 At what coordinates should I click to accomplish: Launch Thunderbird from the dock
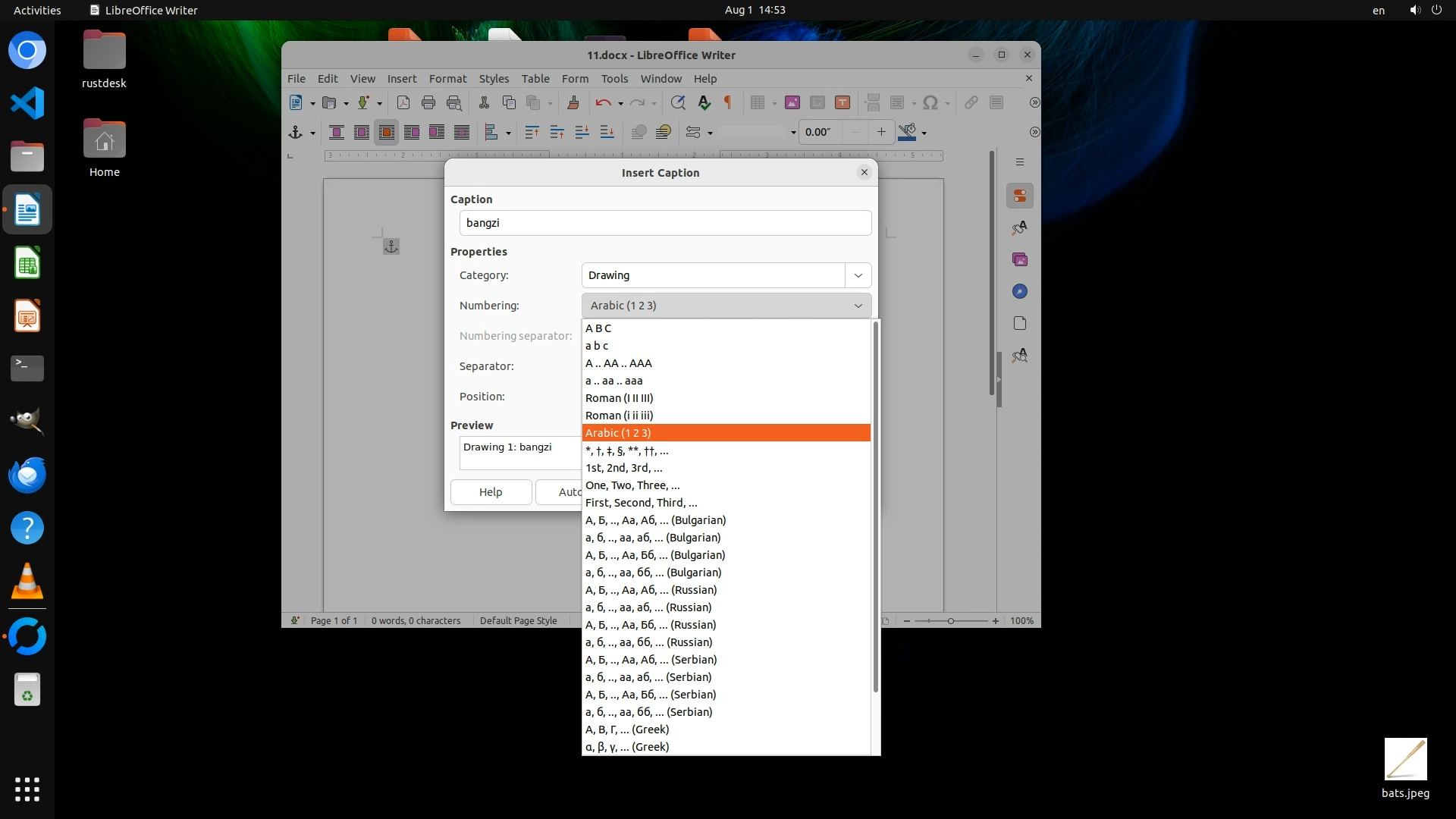click(x=27, y=475)
